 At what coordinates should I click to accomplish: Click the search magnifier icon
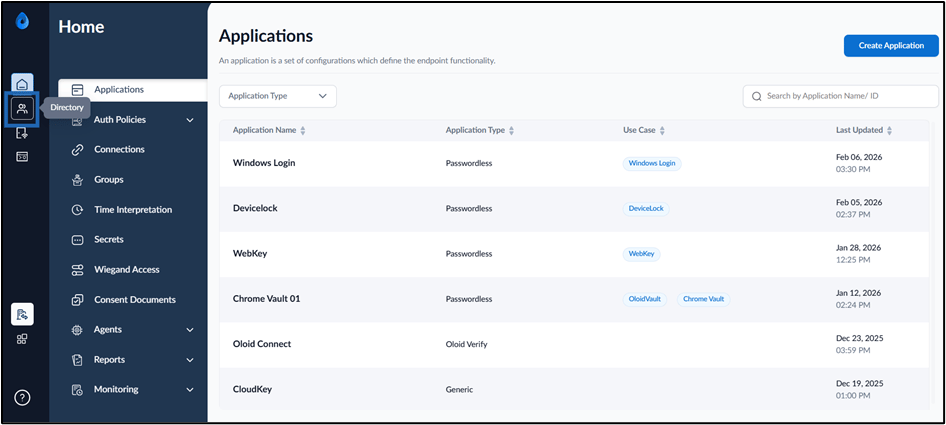pyautogui.click(x=757, y=96)
